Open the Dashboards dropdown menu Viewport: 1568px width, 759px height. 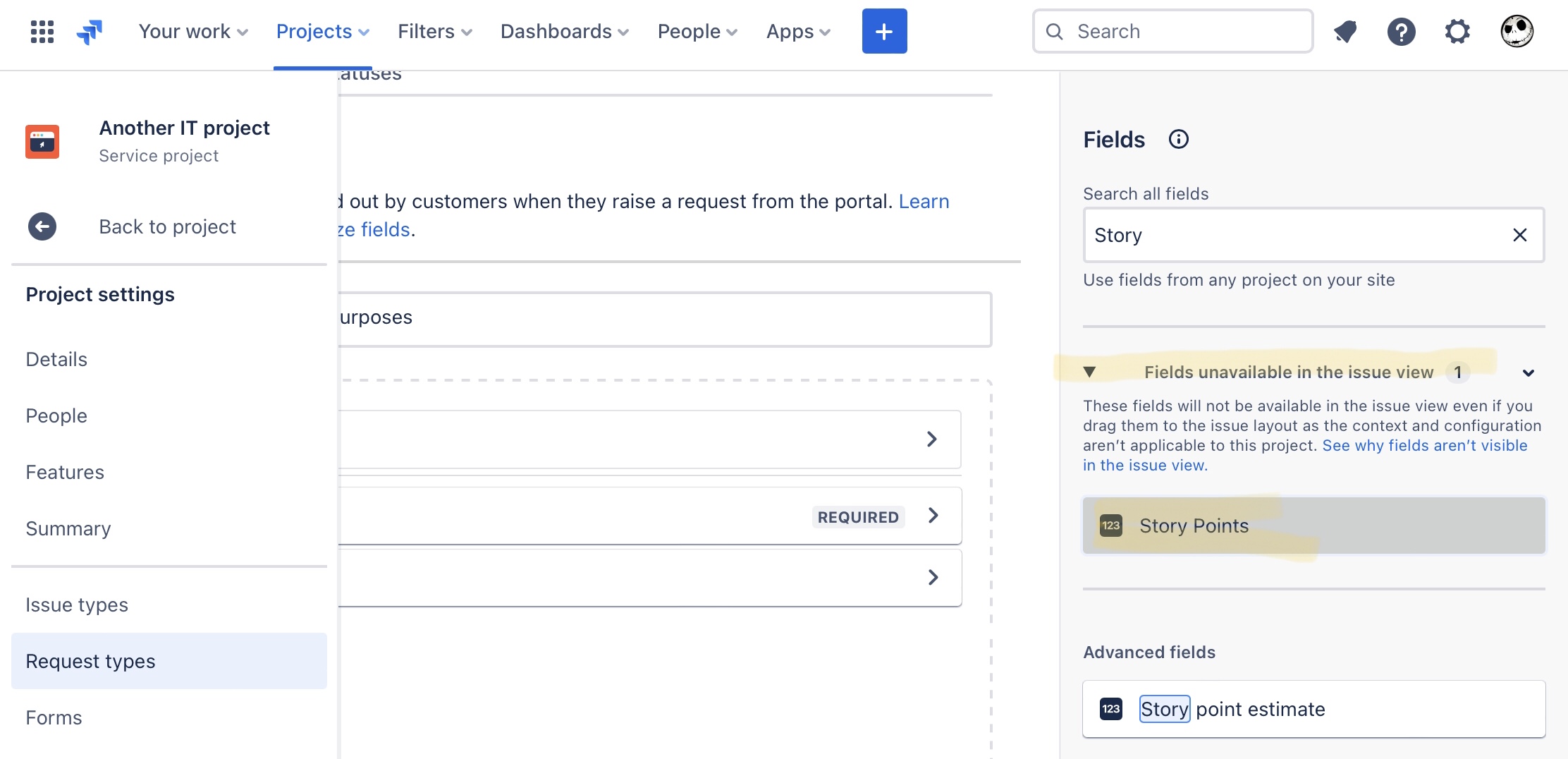tap(564, 31)
